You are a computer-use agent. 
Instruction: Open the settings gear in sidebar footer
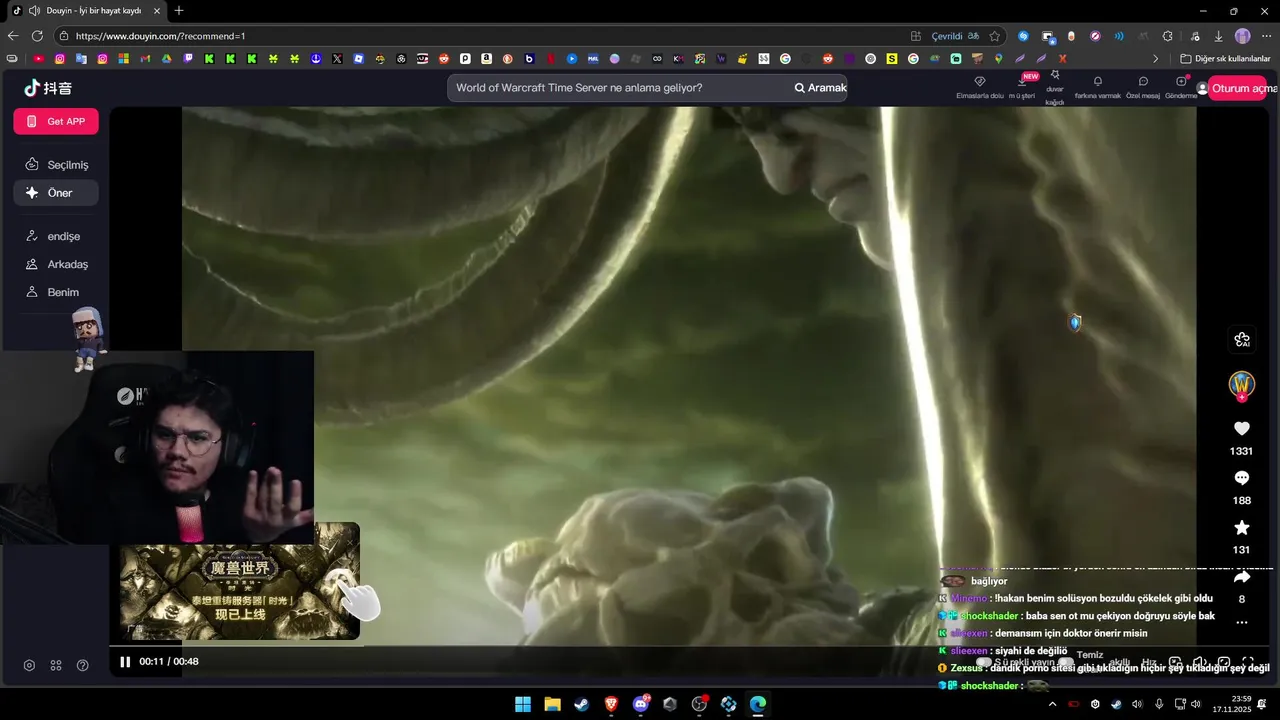click(29, 665)
